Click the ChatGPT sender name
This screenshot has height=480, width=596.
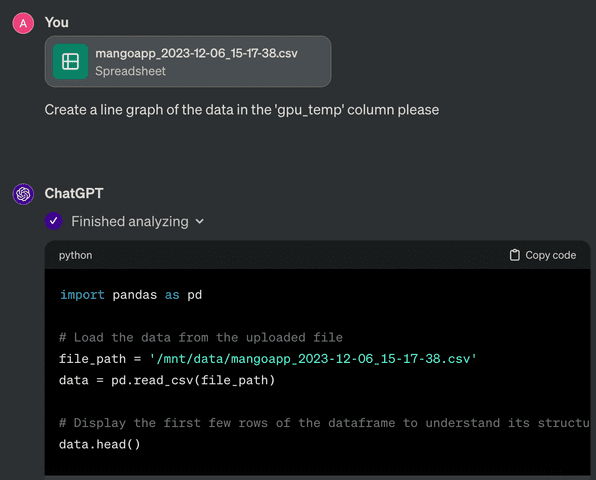click(x=74, y=193)
